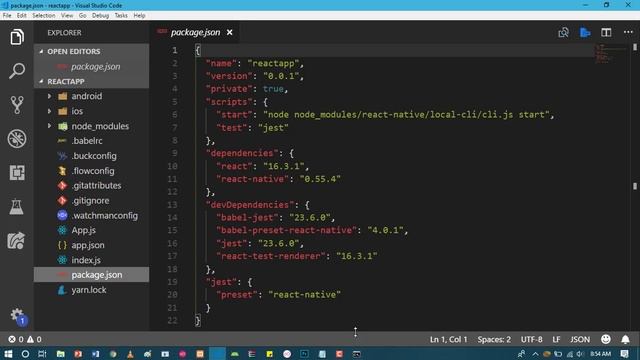Click the activity bar icon below the flask
This screenshot has height=360, width=640.
point(16,240)
